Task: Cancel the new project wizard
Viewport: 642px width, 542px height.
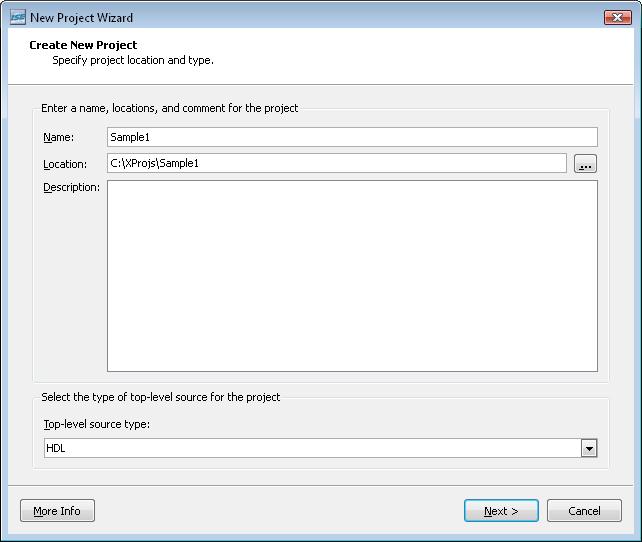Action: click(584, 511)
